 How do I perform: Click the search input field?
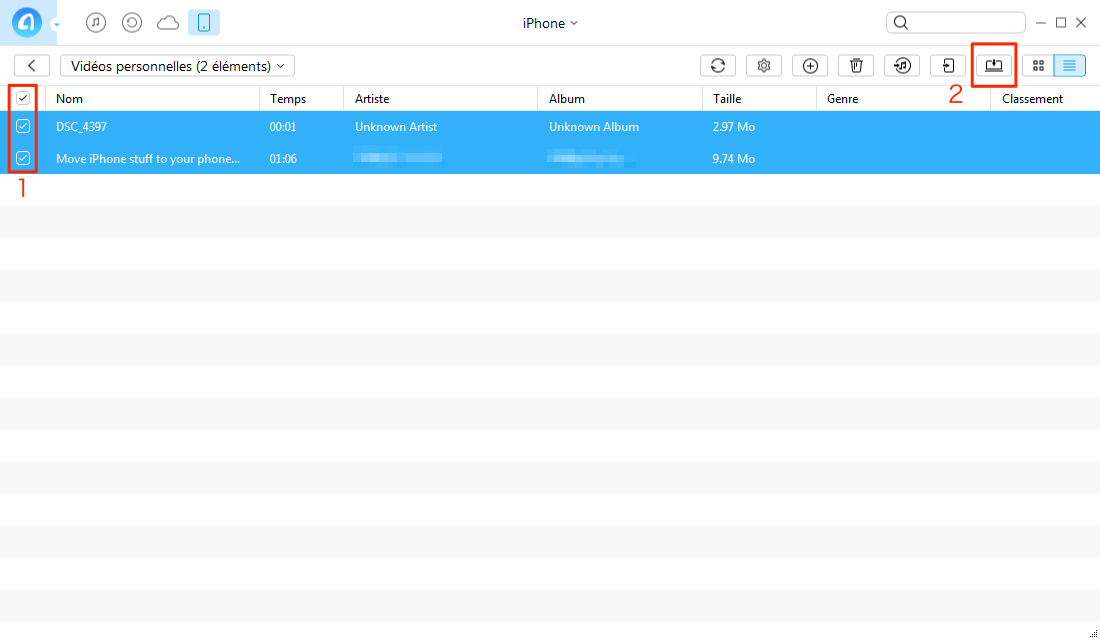tap(955, 22)
